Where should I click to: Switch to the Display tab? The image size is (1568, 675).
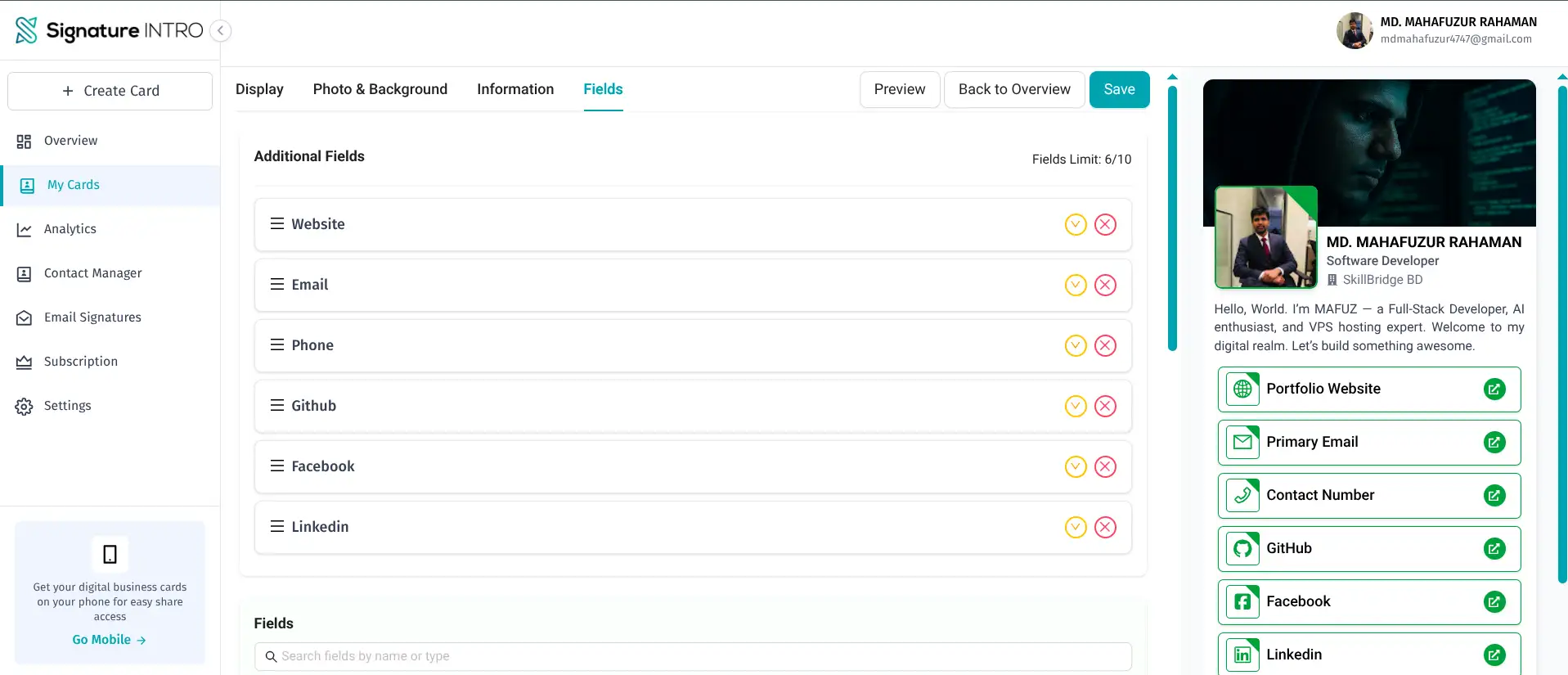[x=259, y=89]
